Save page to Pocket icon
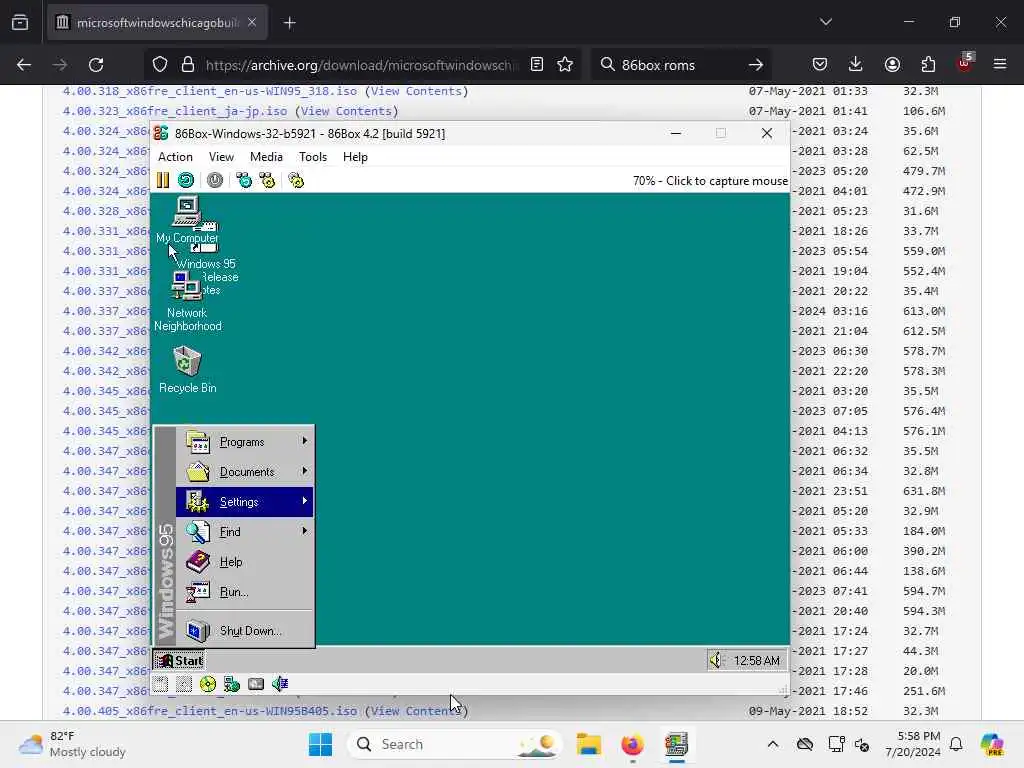Viewport: 1024px width, 768px height. pyautogui.click(x=820, y=65)
